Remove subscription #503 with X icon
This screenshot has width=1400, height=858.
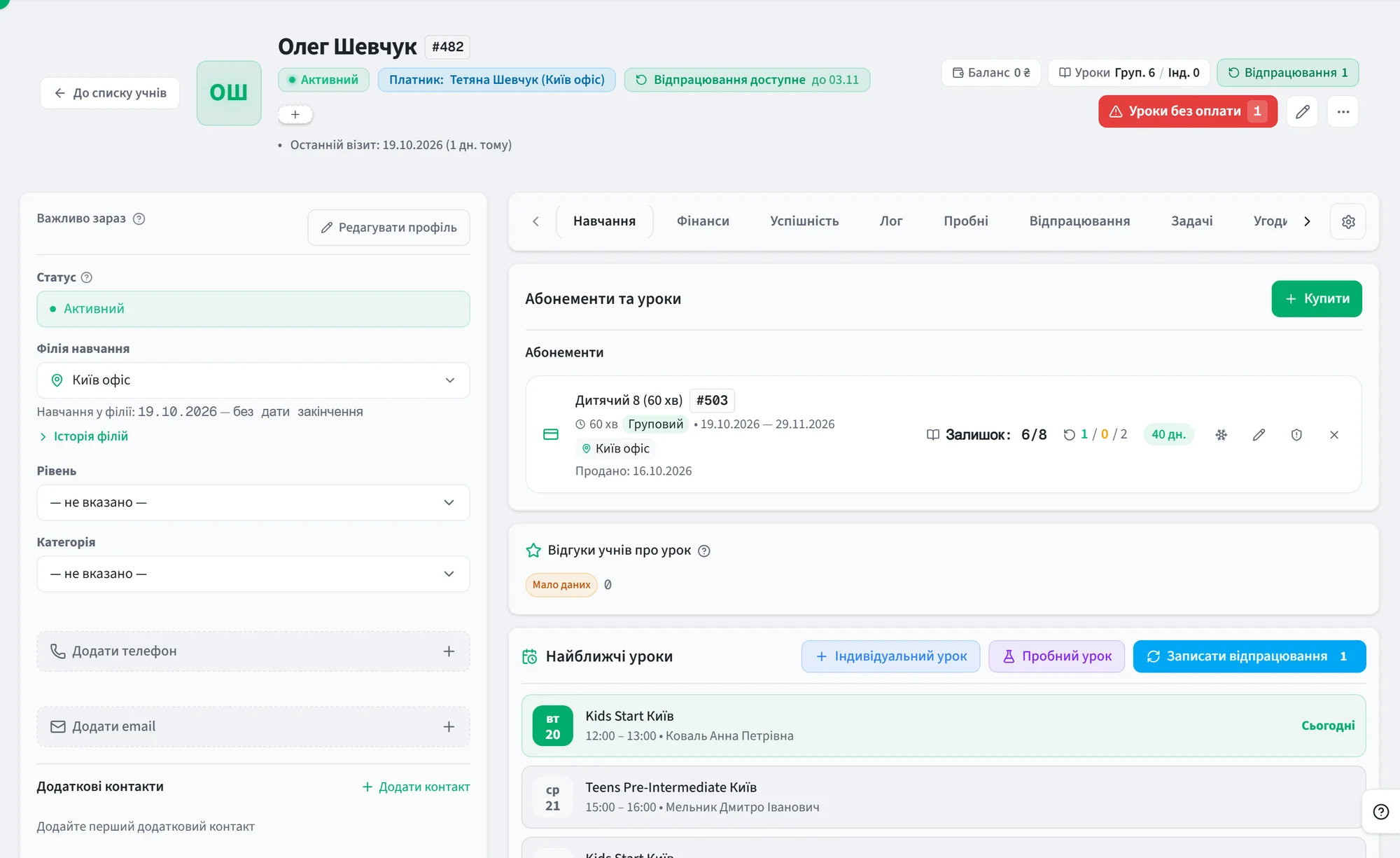[x=1334, y=435]
